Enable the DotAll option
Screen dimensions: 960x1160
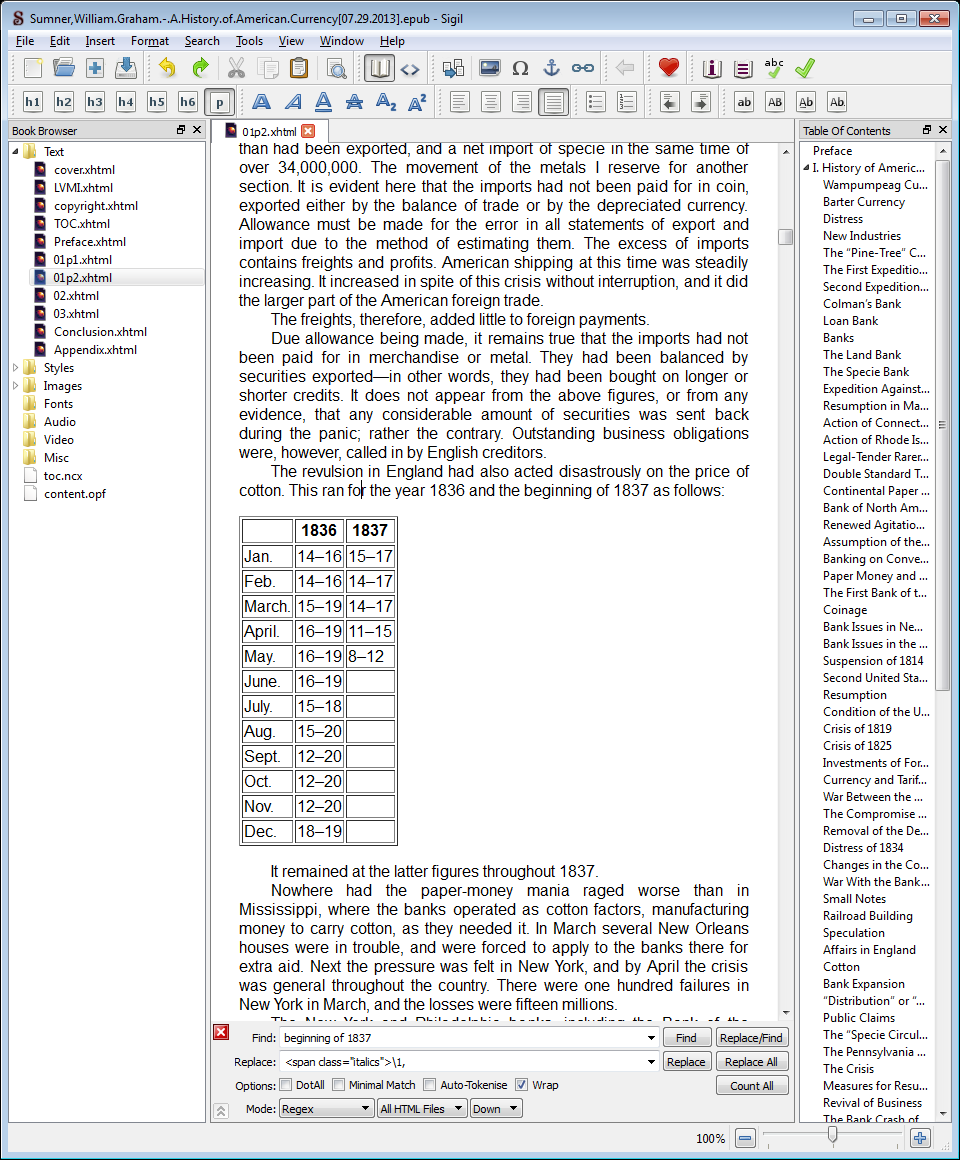point(285,1085)
